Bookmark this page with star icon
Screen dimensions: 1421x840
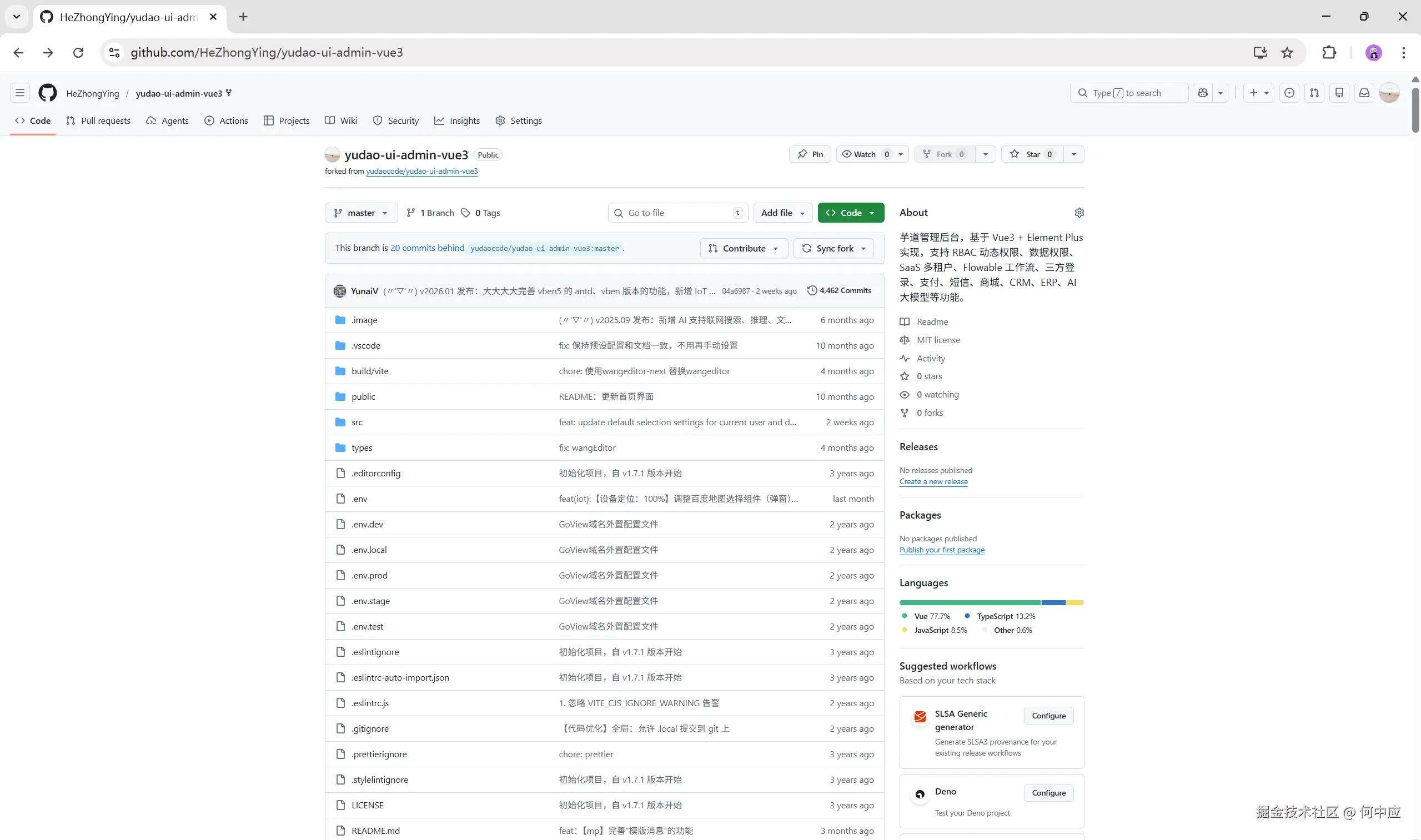[1287, 53]
